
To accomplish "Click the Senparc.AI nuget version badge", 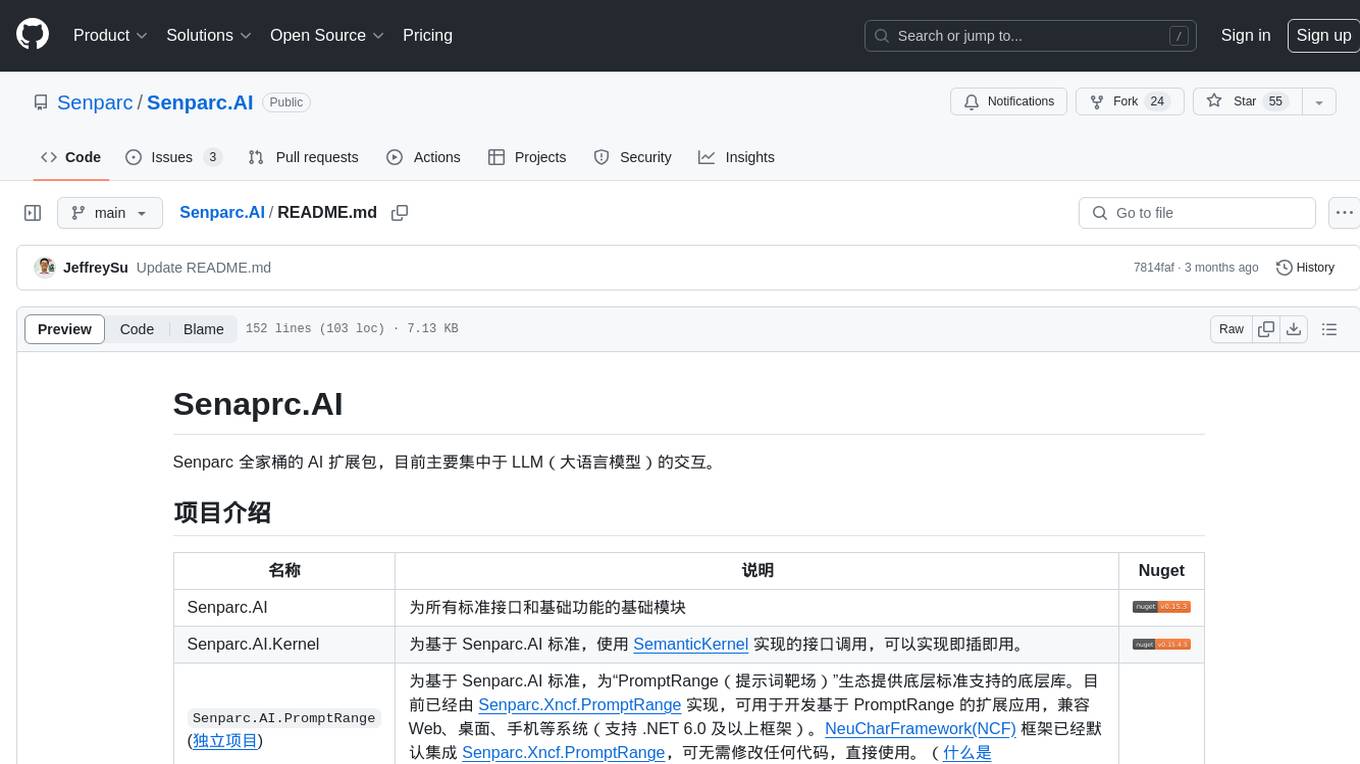I will click(1161, 607).
